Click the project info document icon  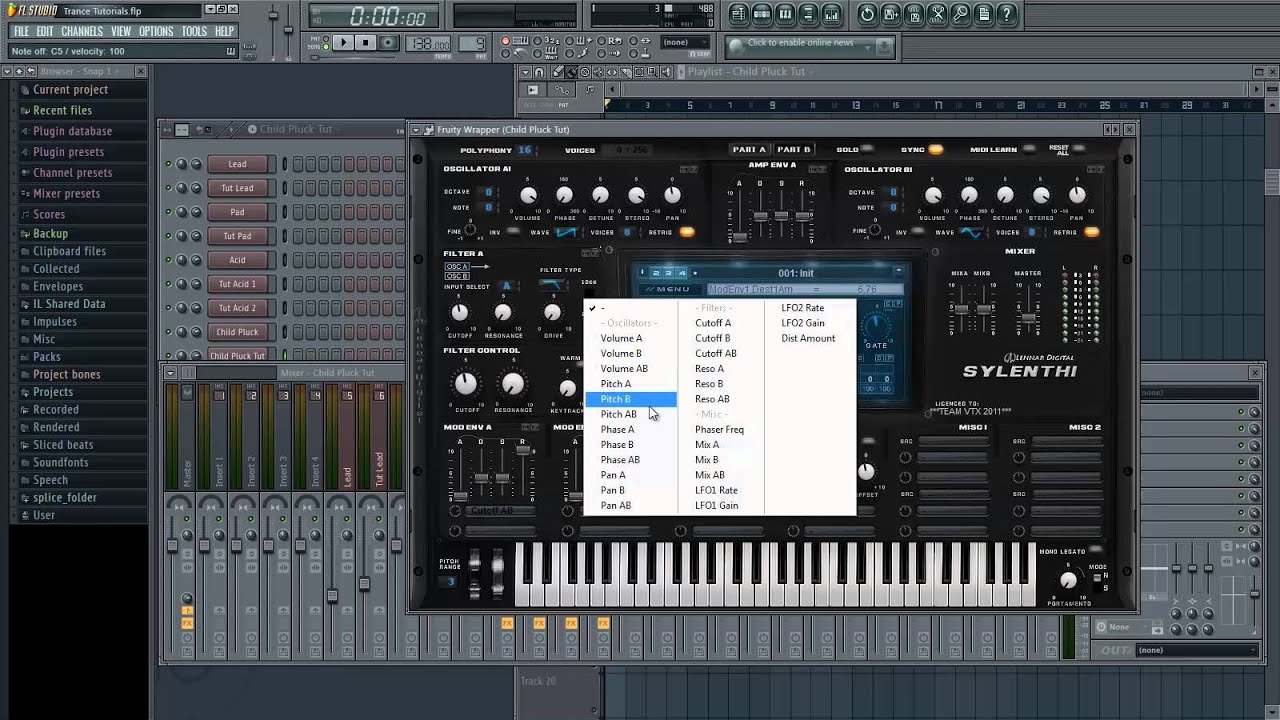[x=984, y=14]
